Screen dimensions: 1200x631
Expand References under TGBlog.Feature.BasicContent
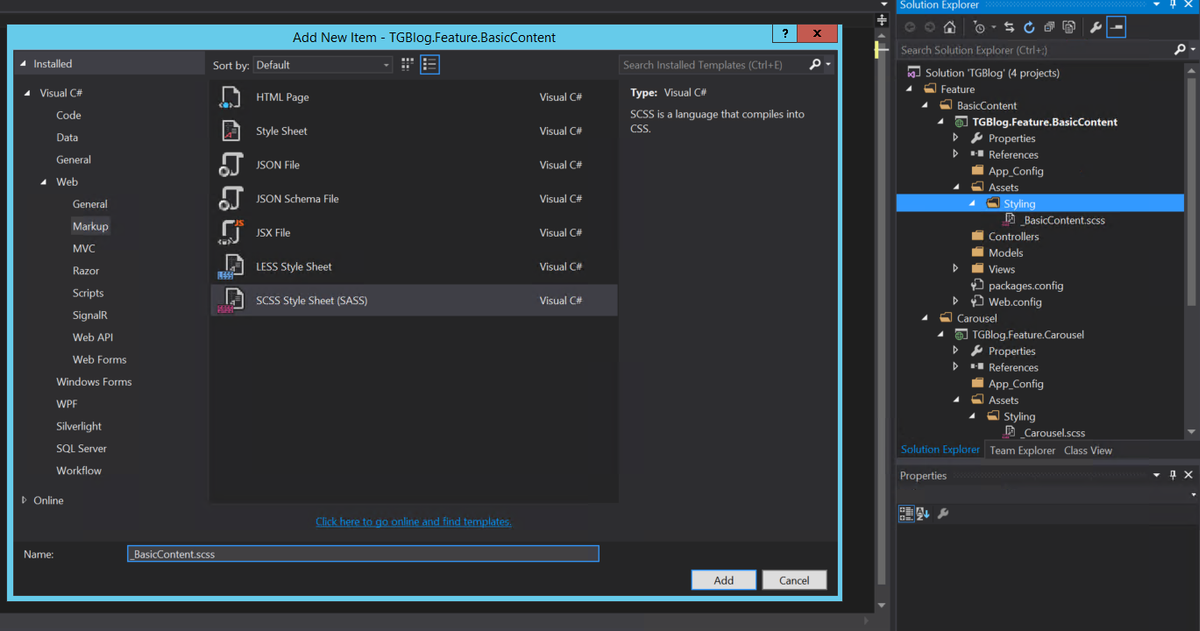pos(956,154)
